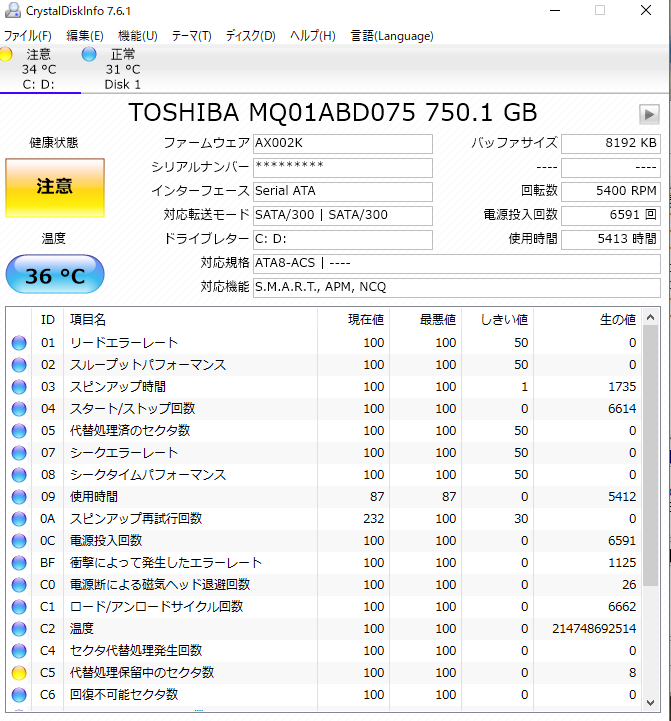Click the 5400 RPM rotation field
This screenshot has width=671, height=721.
point(611,192)
